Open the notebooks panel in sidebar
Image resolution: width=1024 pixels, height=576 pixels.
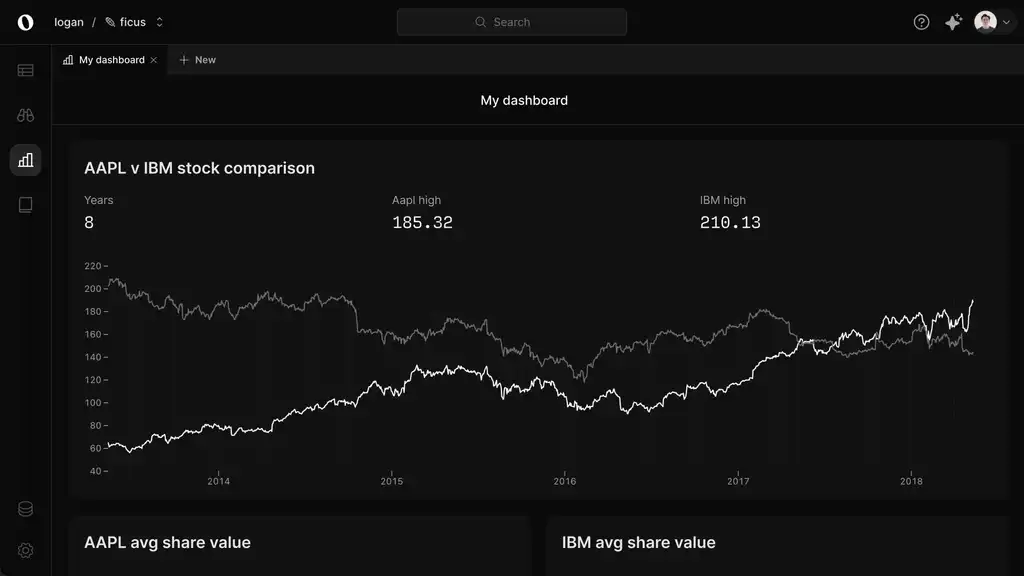coord(26,205)
